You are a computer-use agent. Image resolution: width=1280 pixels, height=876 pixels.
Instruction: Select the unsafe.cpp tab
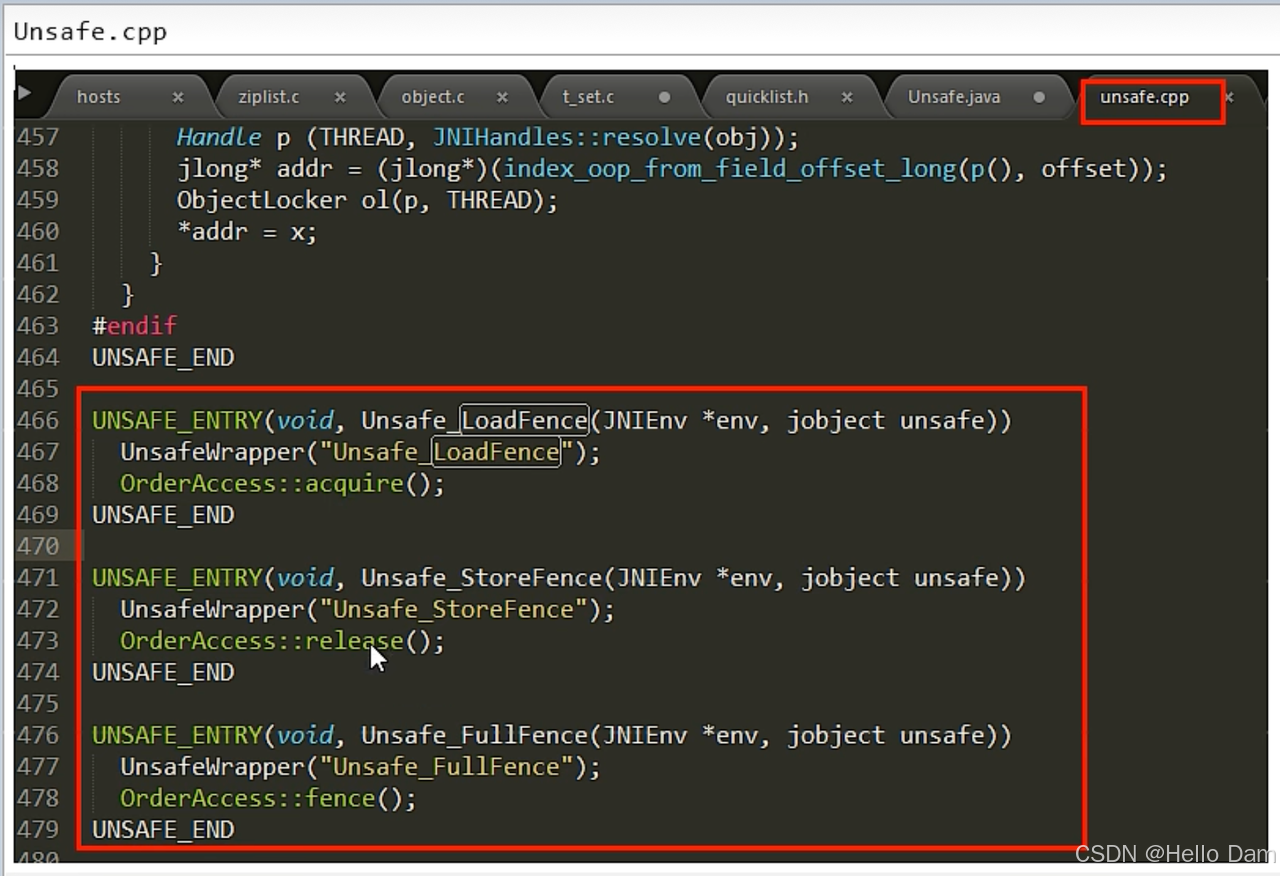[1144, 97]
